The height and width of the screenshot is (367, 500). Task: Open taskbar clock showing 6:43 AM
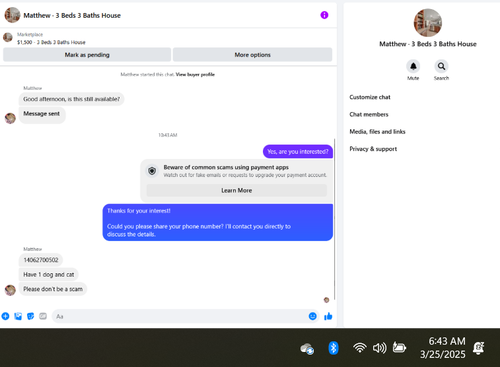pyautogui.click(x=443, y=348)
